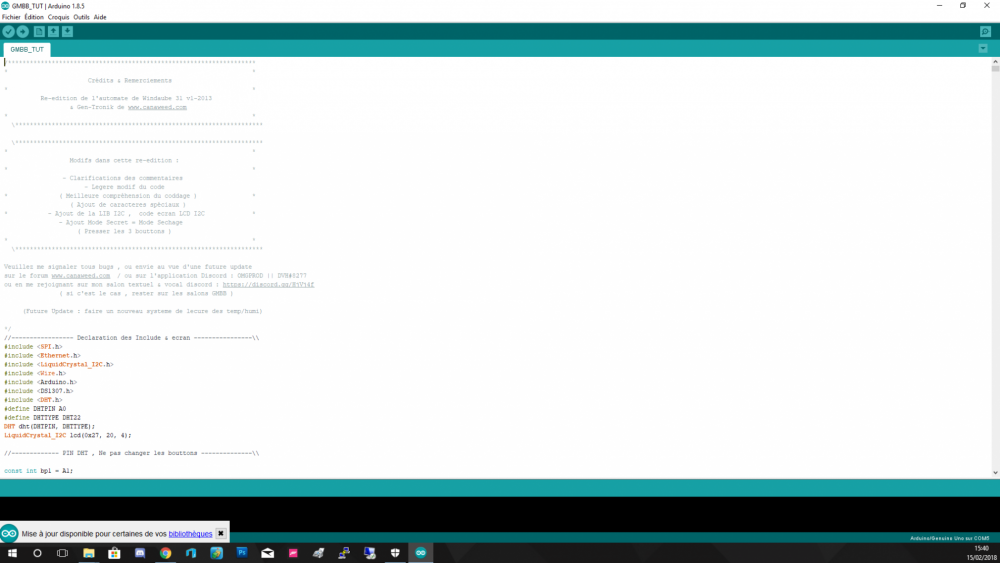
Task: Click the 'Arduino/Genuino Uno sur COM5' status text
Action: (x=950, y=538)
